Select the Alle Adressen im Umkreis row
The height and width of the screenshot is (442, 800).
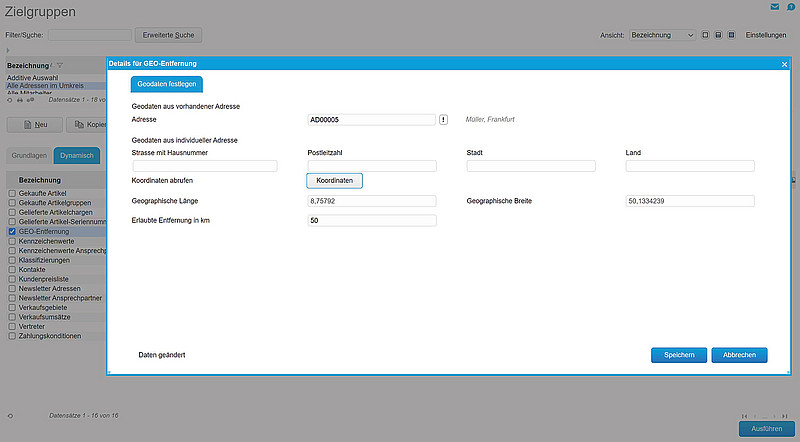point(56,86)
